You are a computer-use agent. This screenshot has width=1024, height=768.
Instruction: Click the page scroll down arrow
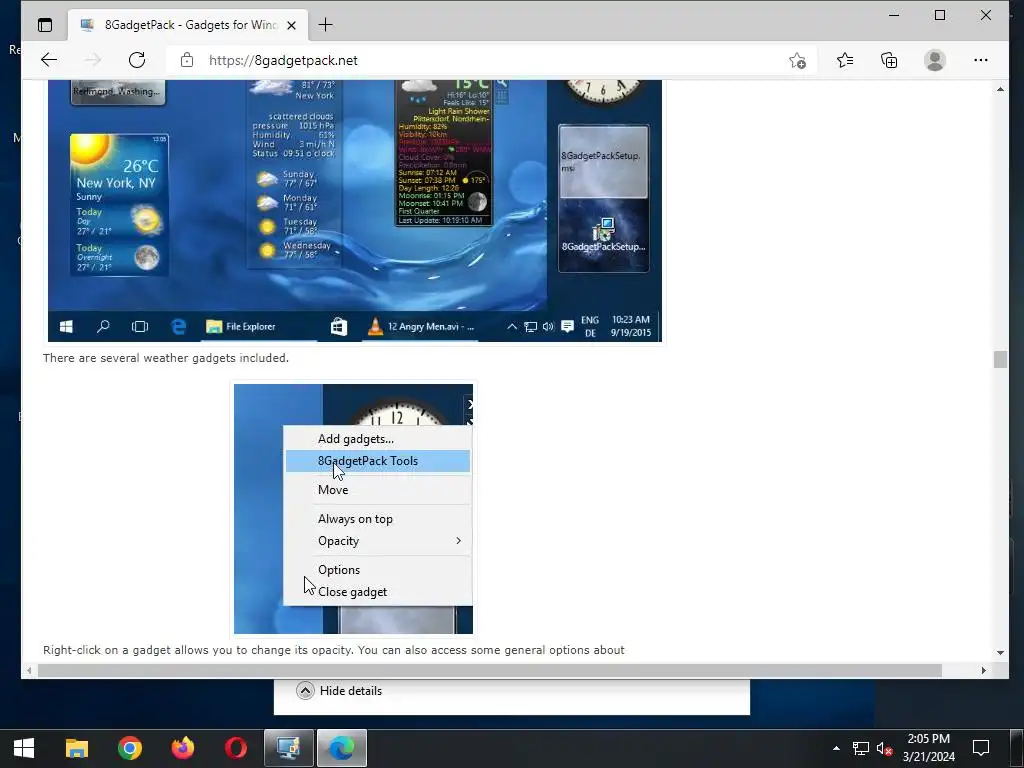click(1000, 652)
